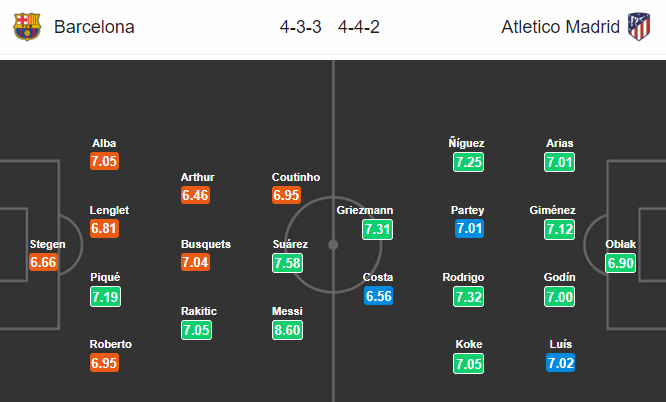
Task: Open Ñíguez player name
Action: [x=466, y=143]
